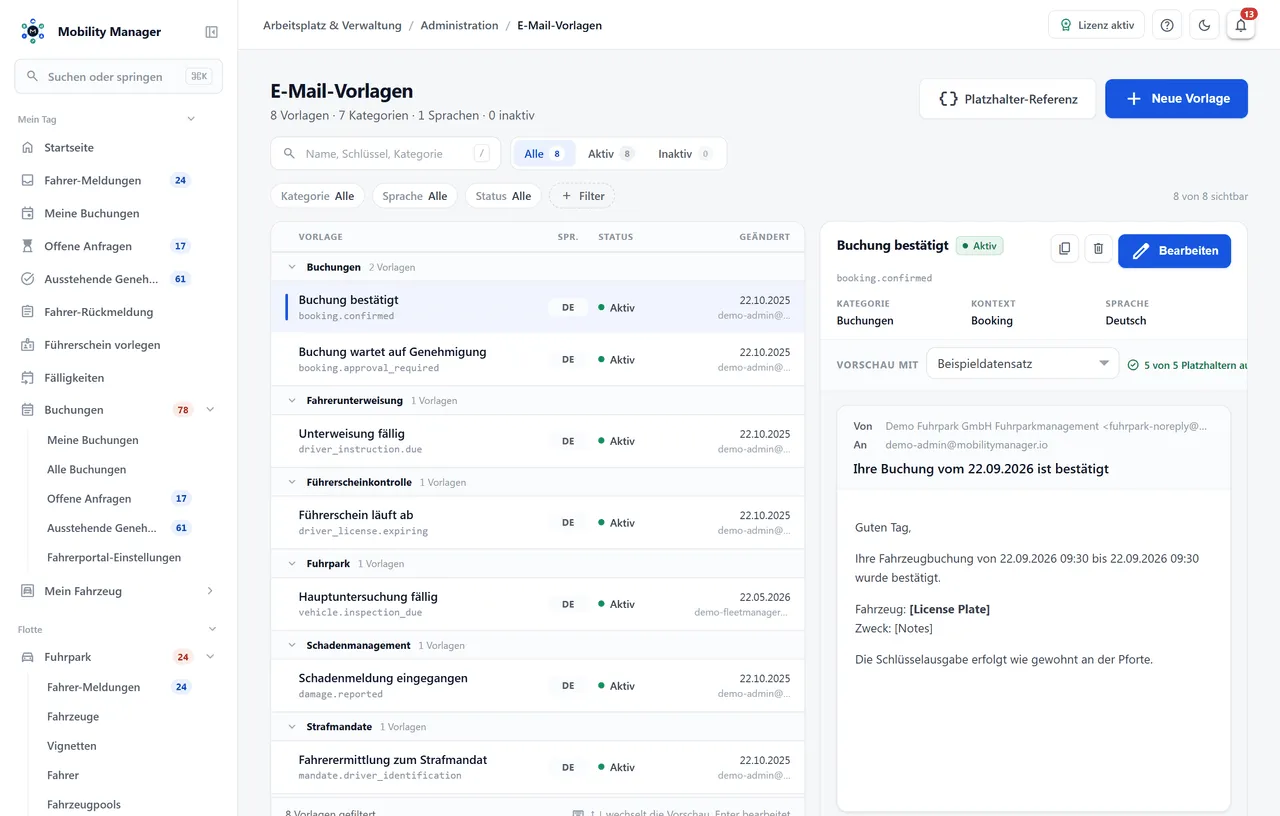This screenshot has height=816, width=1280.
Task: Click the Fahrer-Rückmeldung icon
Action: pos(28,312)
